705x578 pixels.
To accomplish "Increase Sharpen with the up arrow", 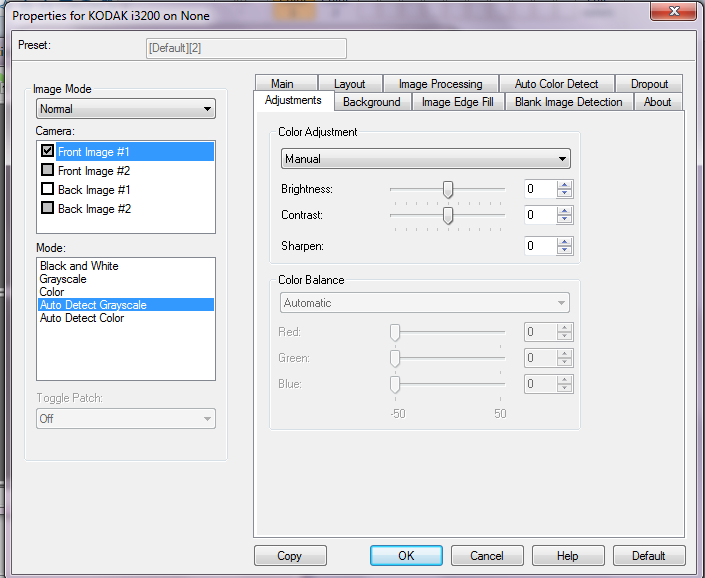I will tap(564, 242).
